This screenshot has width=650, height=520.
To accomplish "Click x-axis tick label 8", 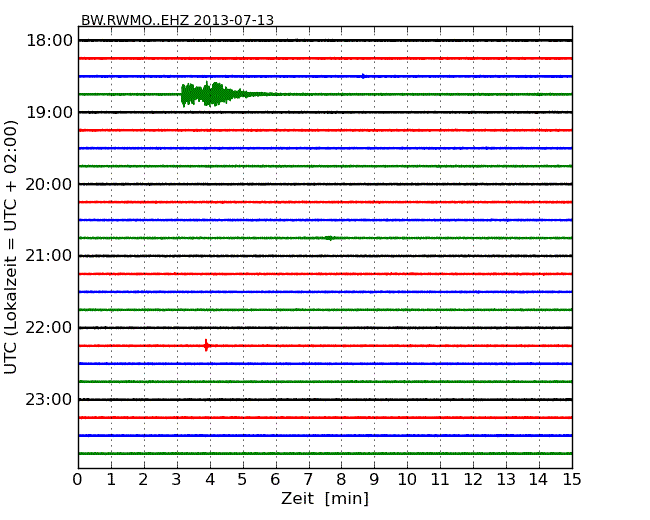I will click(341, 480).
